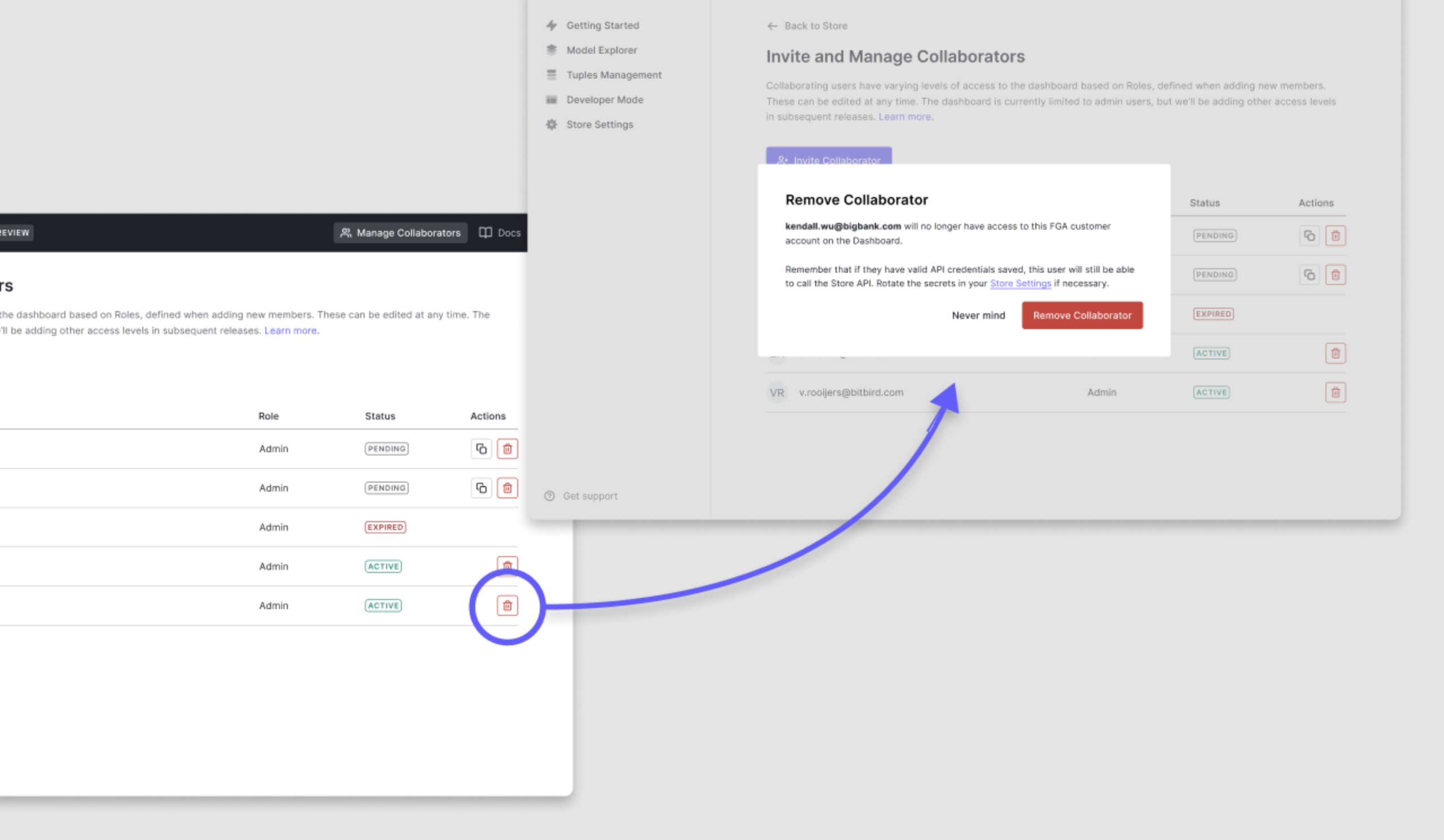This screenshot has height=840, width=1444.
Task: Click the Actions column header in dimmed background page
Action: point(1316,203)
